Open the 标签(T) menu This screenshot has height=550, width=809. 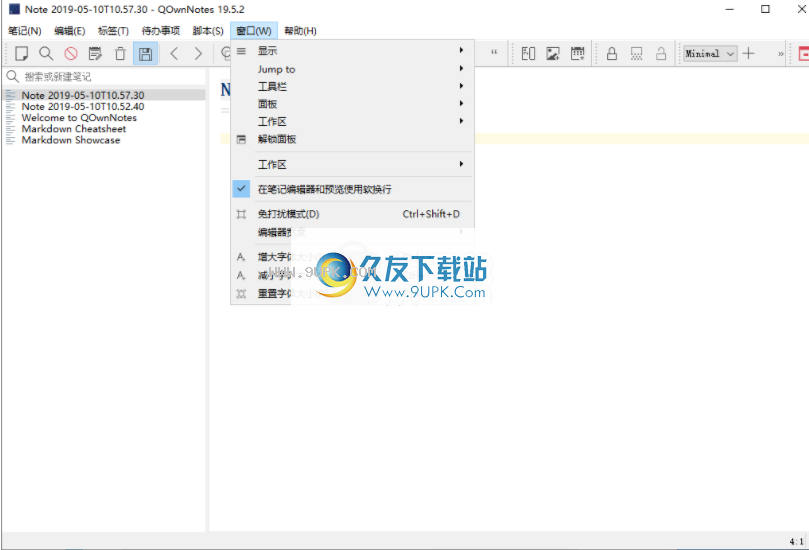[x=114, y=31]
